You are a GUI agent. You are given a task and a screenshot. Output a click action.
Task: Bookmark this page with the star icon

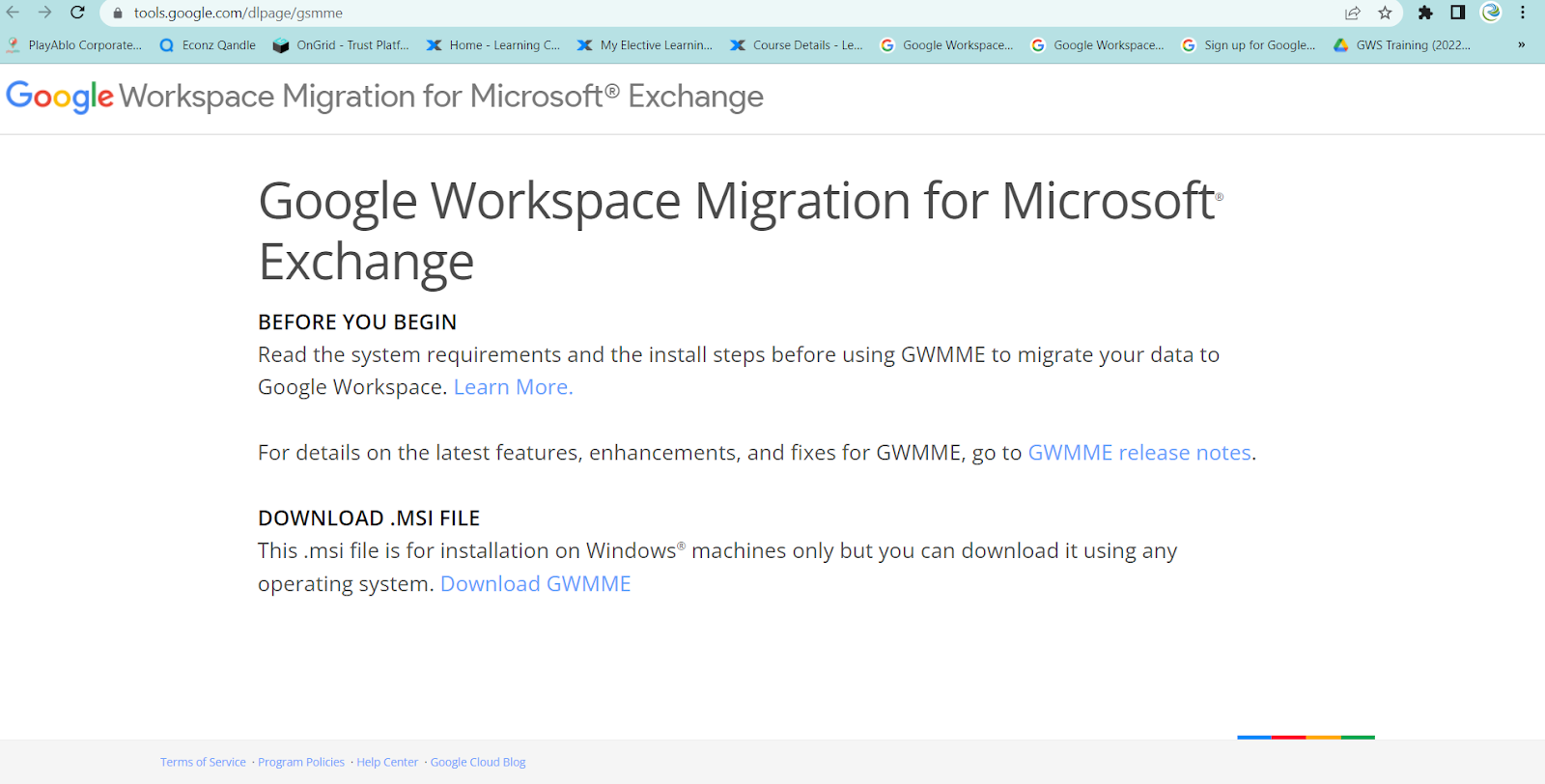(1385, 13)
